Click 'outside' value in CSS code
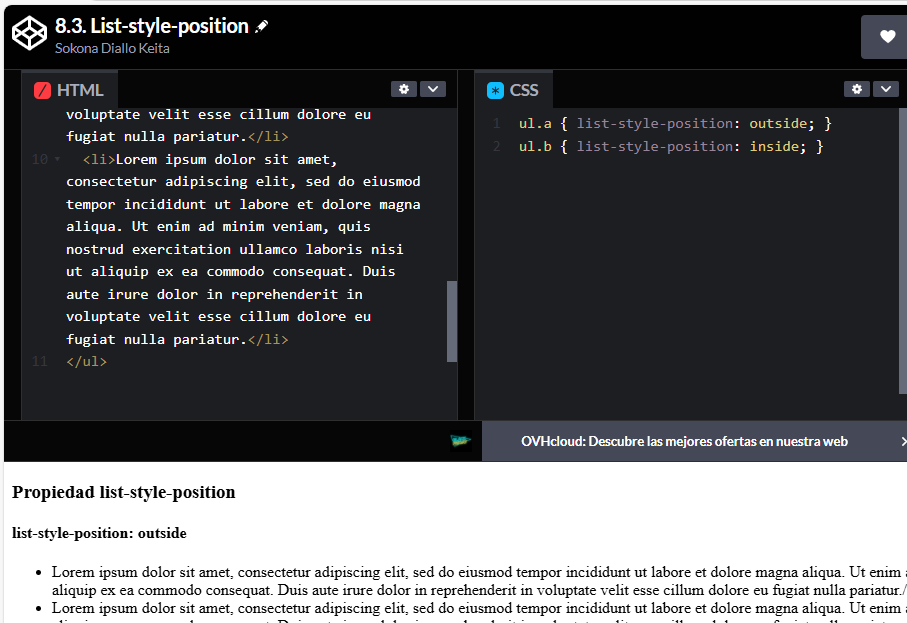907x623 pixels. 777,124
